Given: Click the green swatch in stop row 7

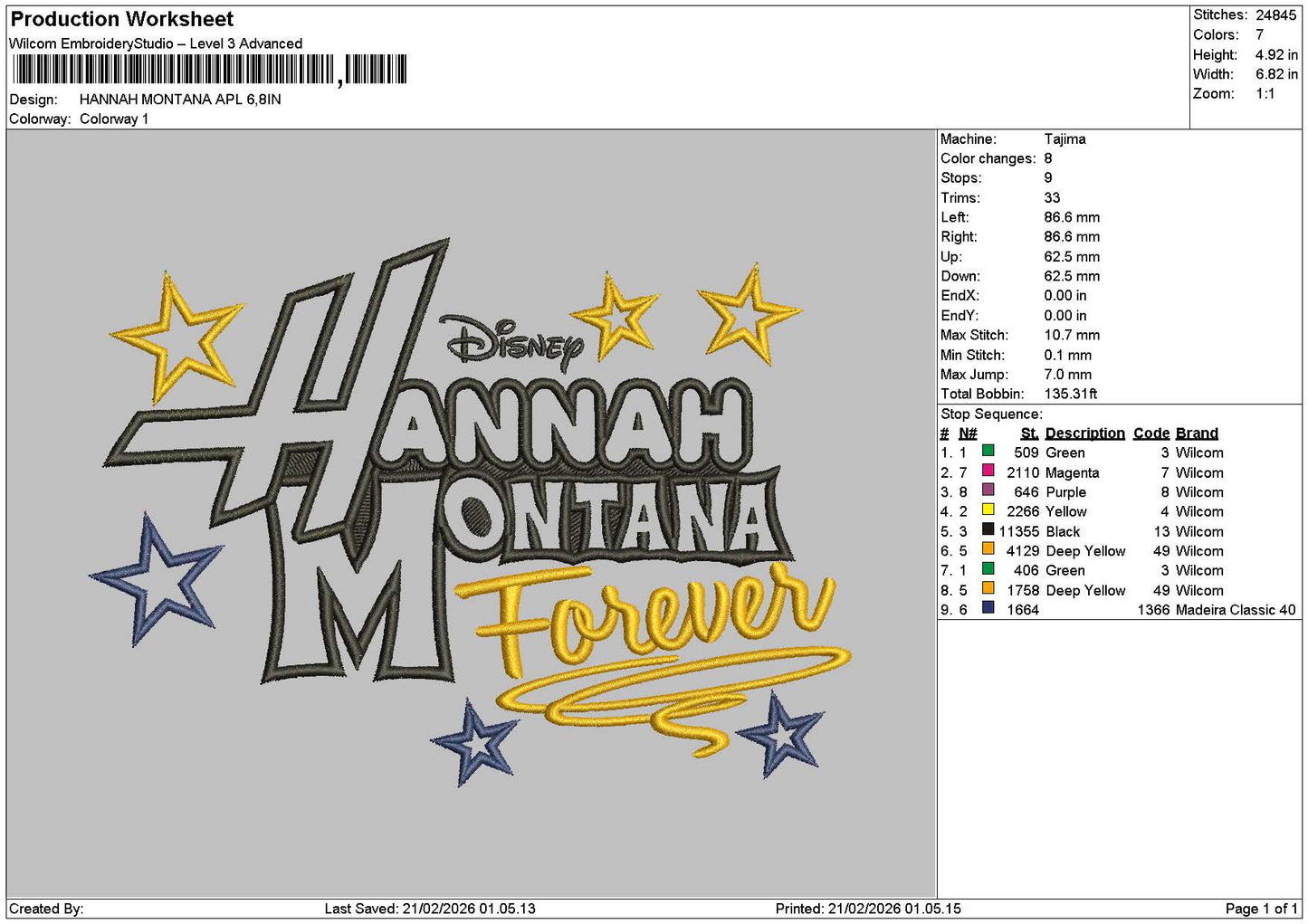Looking at the screenshot, I should coord(988,568).
